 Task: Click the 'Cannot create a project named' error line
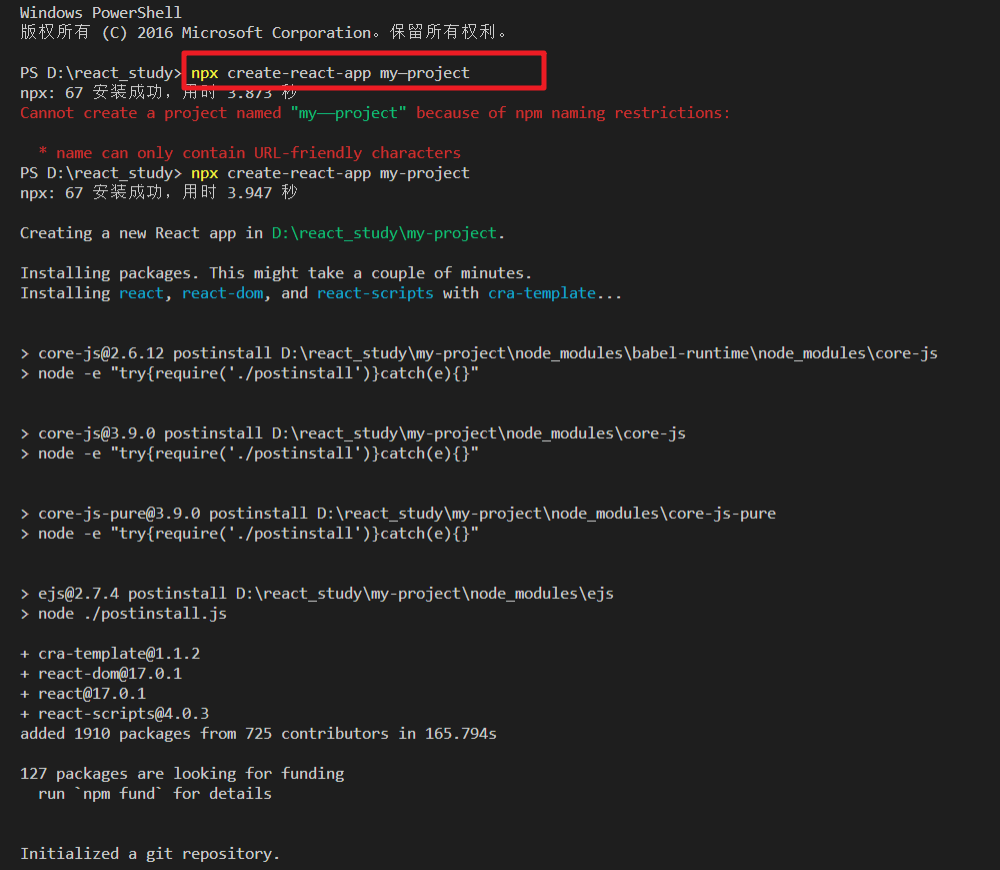coord(375,113)
